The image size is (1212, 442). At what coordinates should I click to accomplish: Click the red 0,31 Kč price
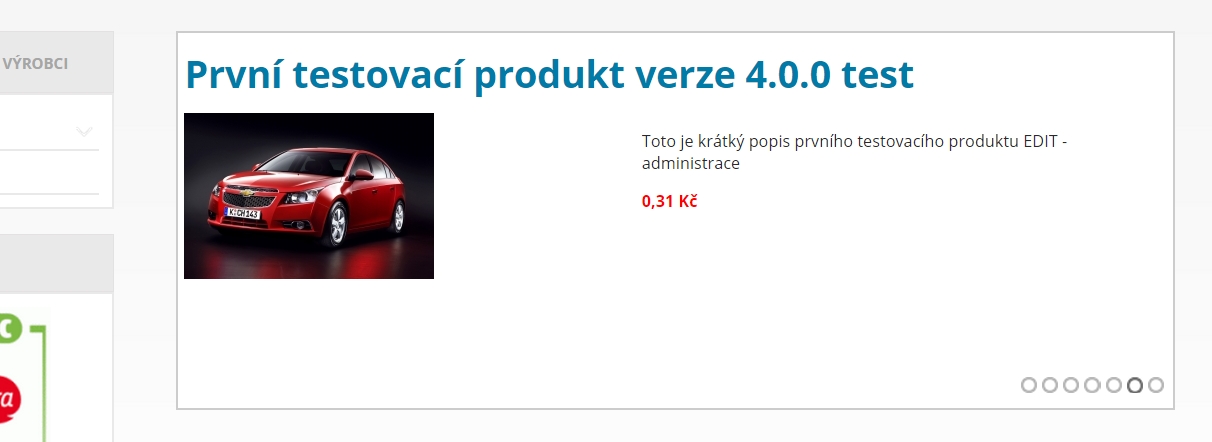[x=669, y=201]
